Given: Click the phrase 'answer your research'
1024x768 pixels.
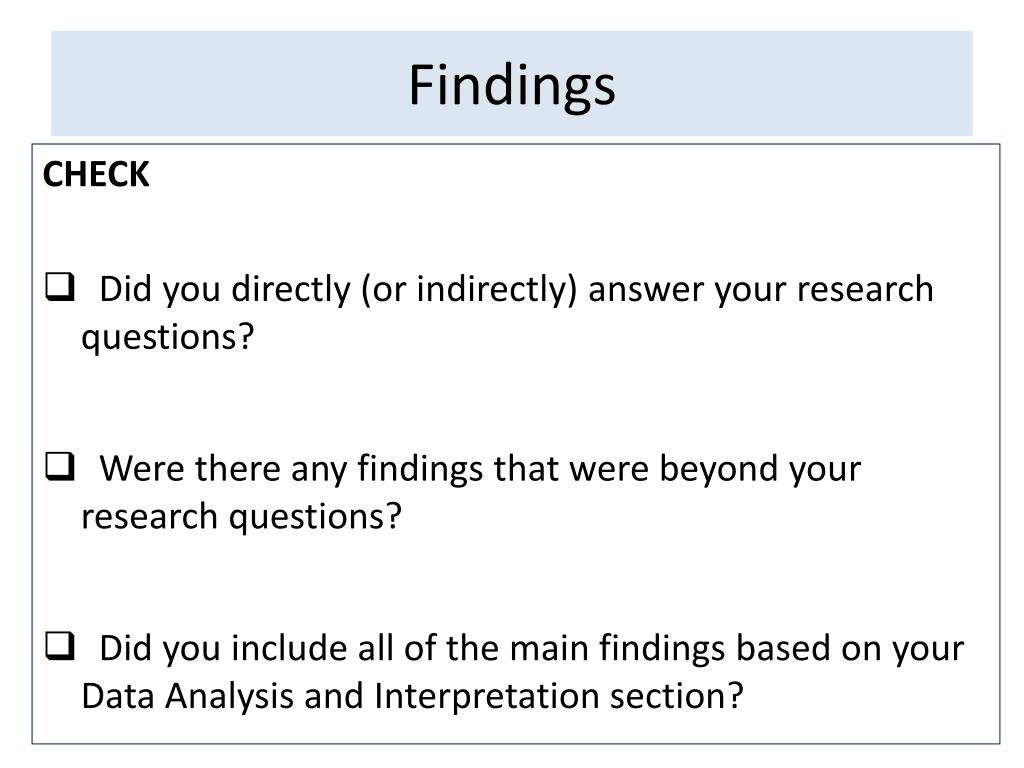Looking at the screenshot, I should point(761,289).
